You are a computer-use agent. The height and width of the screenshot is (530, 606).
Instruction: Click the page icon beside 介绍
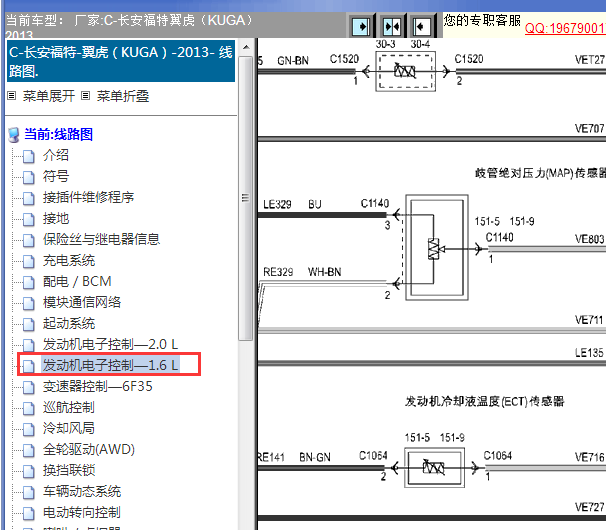[28, 157]
